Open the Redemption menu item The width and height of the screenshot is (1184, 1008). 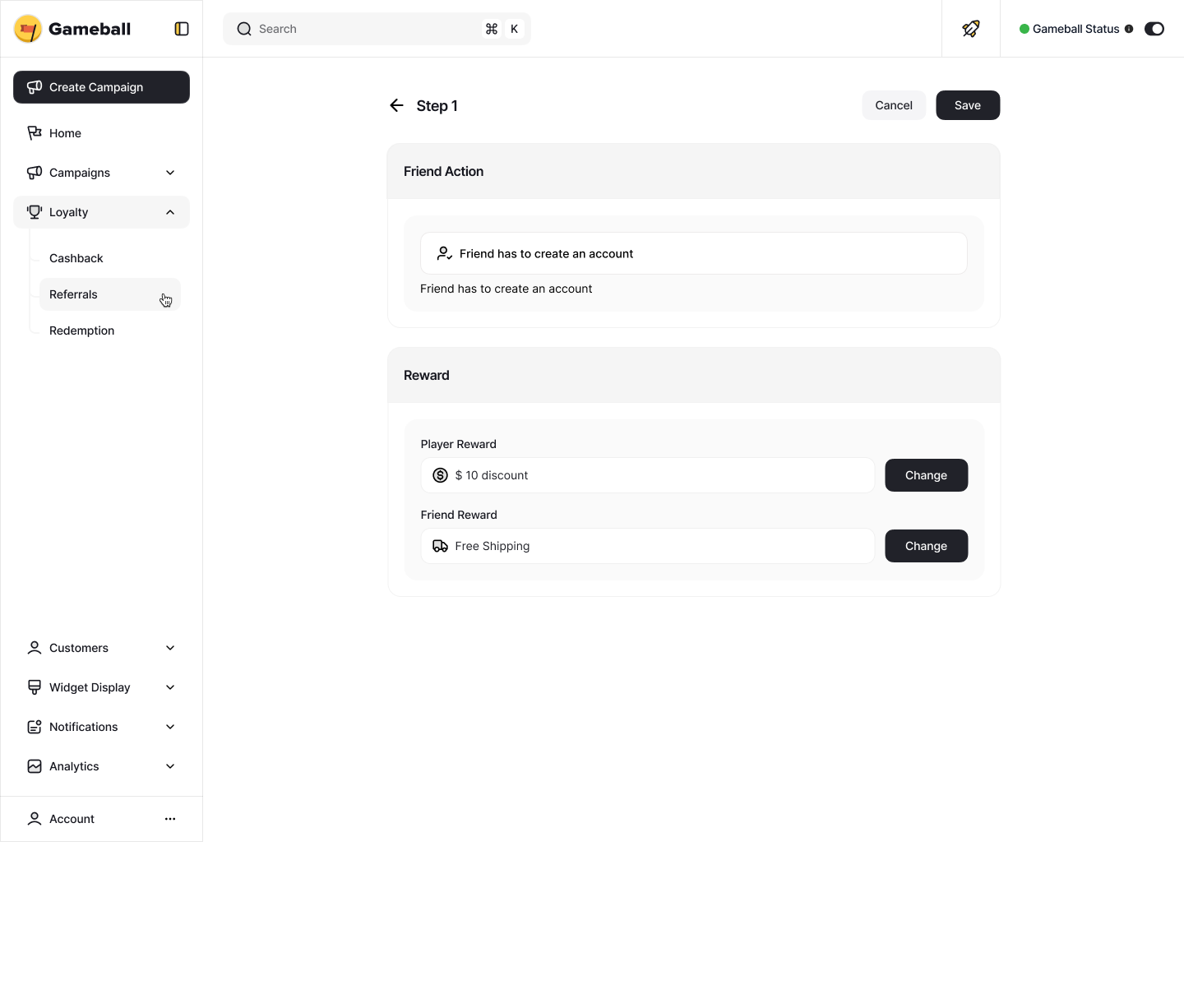(81, 331)
